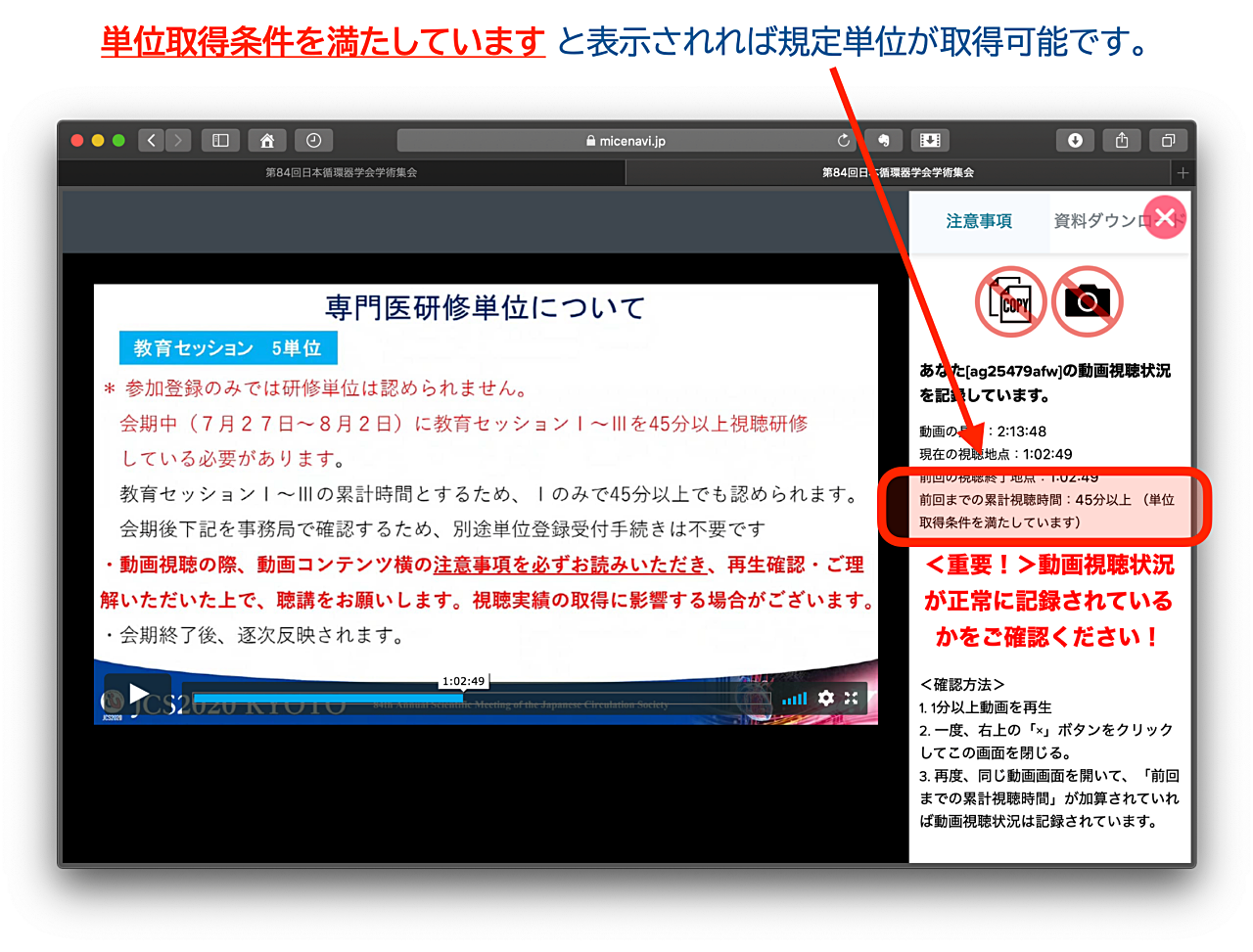Viewport: 1253px width, 952px height.
Task: Click the 注意事項を必ずお読みいただき underlined text
Action: tap(570, 565)
